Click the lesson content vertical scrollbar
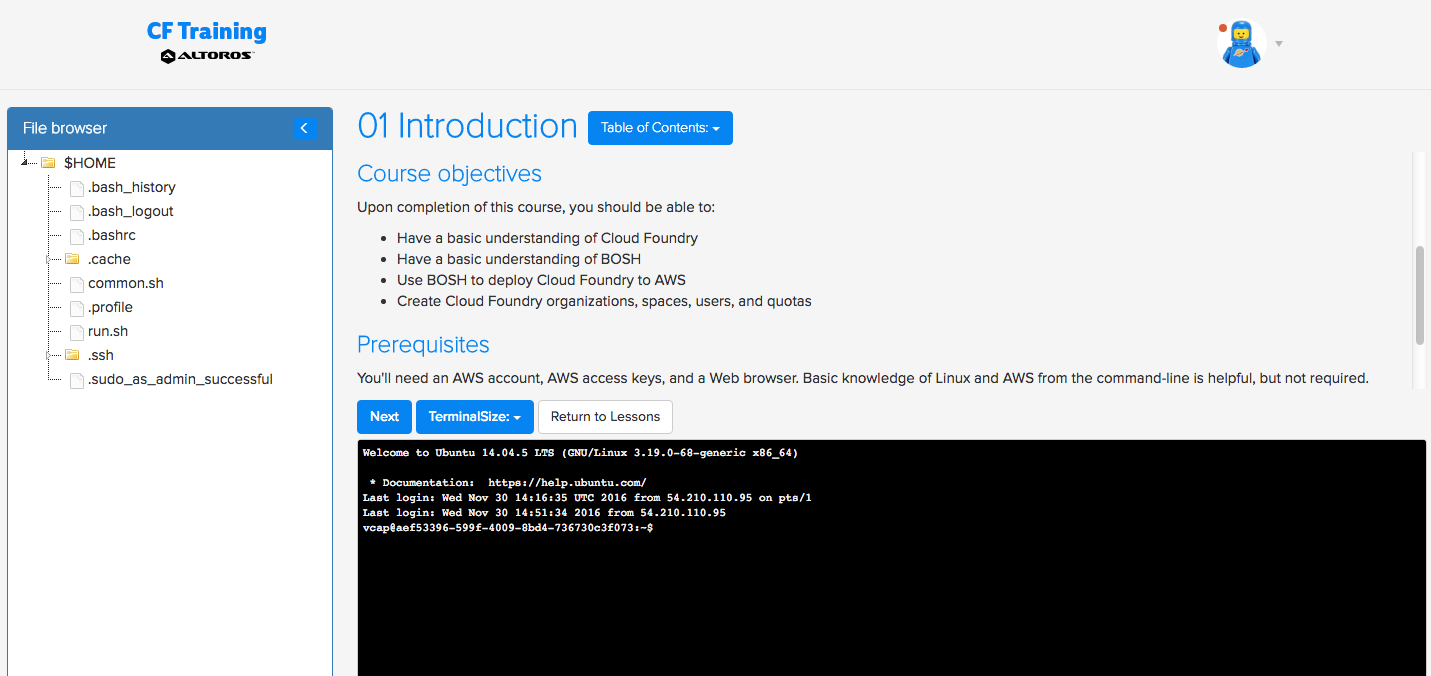Screen dimensions: 1431x676 (1419, 295)
